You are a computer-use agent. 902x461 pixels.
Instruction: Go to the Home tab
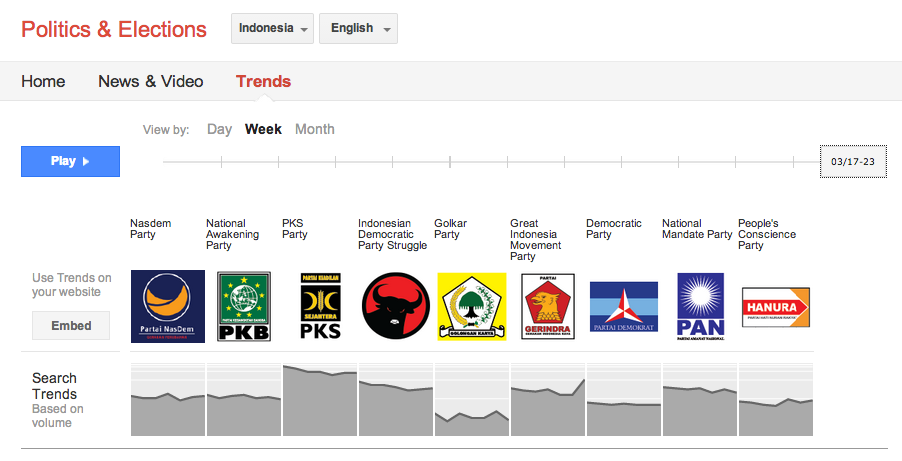click(x=43, y=81)
